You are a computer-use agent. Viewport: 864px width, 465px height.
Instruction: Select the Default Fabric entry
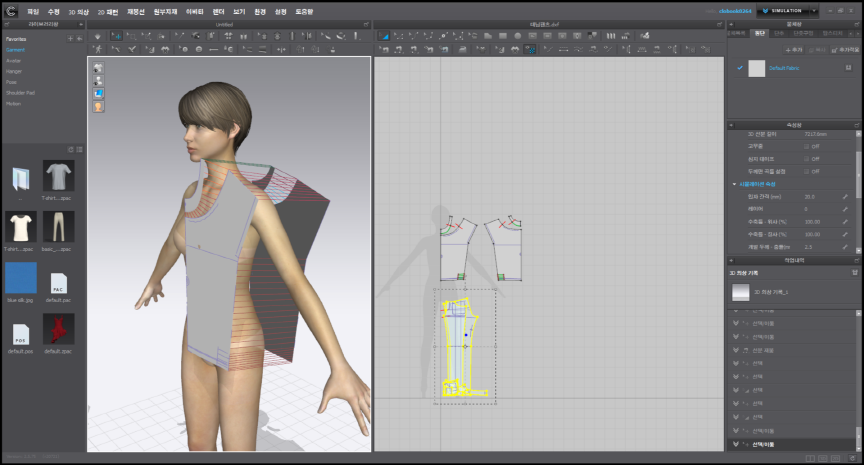coord(784,68)
